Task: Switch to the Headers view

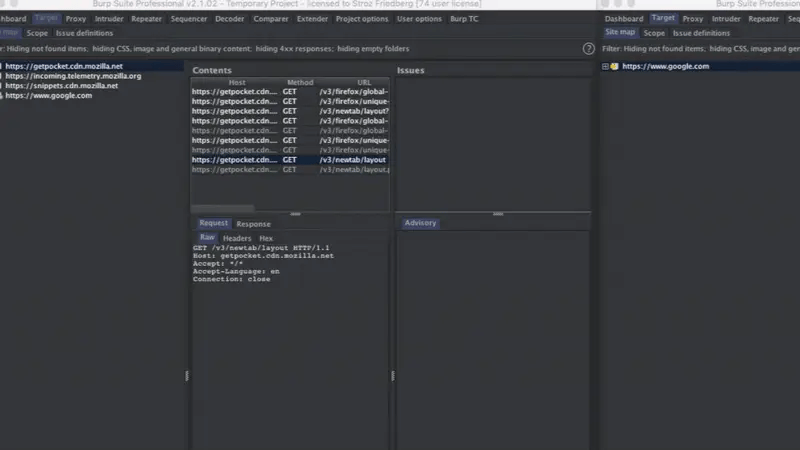Action: click(237, 239)
